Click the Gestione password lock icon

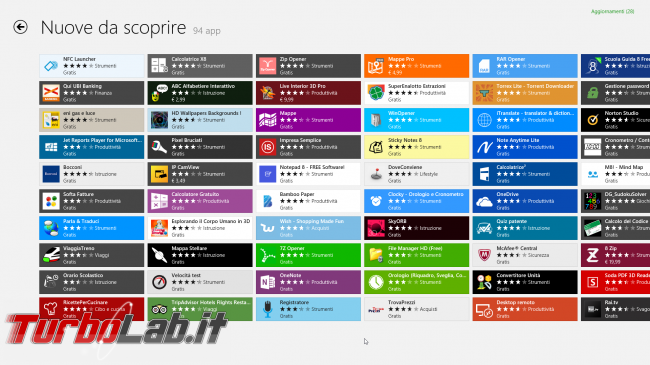[x=593, y=93]
